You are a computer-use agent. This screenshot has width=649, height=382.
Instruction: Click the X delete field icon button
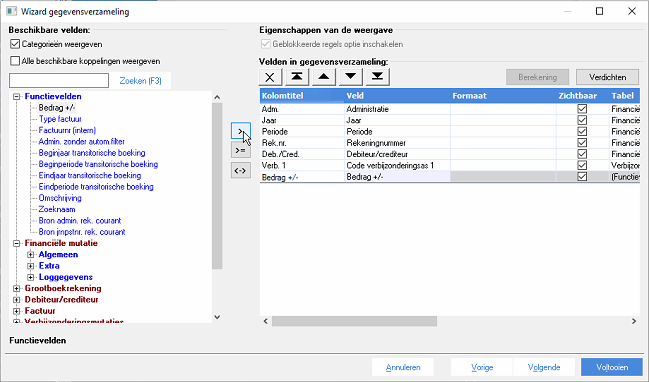270,77
